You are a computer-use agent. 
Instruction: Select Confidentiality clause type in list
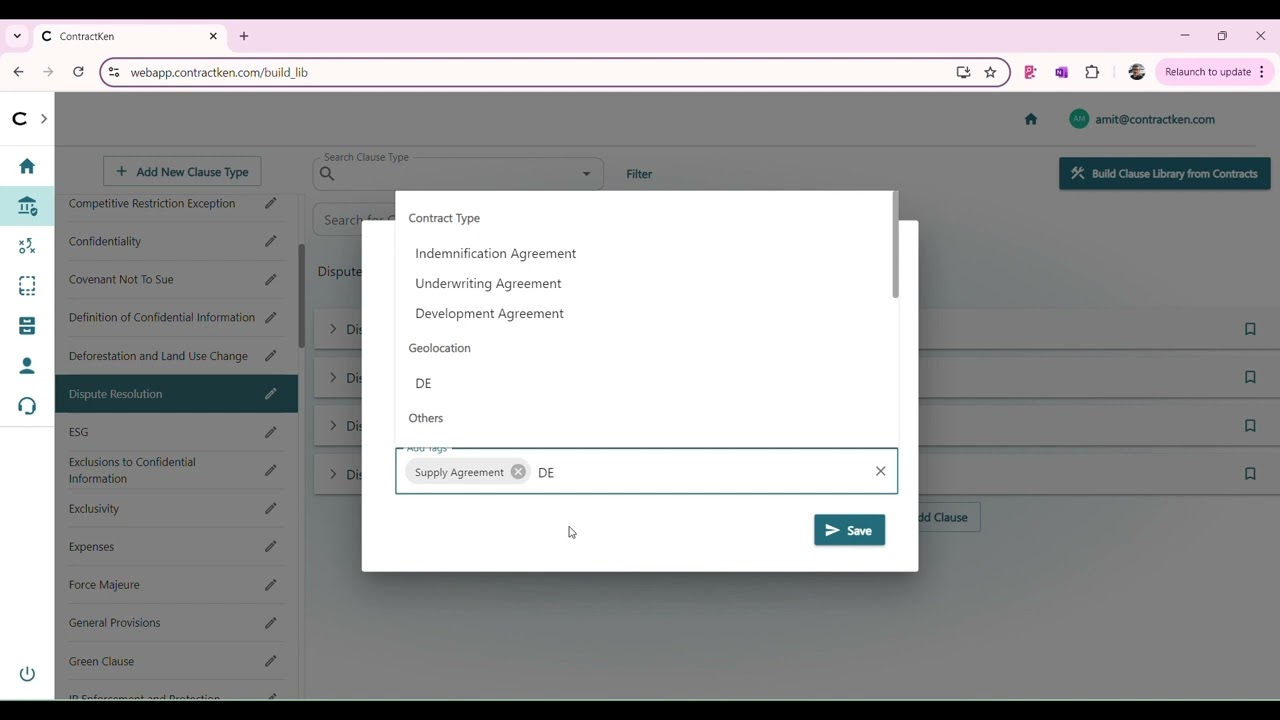105,241
